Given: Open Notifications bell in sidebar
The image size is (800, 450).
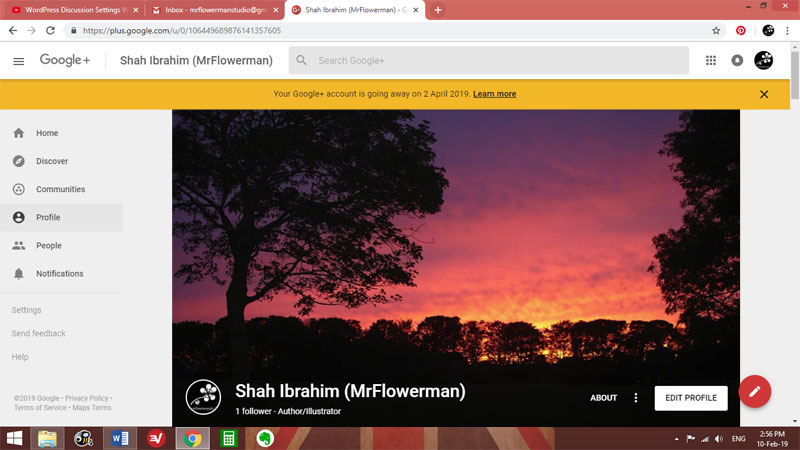Looking at the screenshot, I should click(x=19, y=273).
